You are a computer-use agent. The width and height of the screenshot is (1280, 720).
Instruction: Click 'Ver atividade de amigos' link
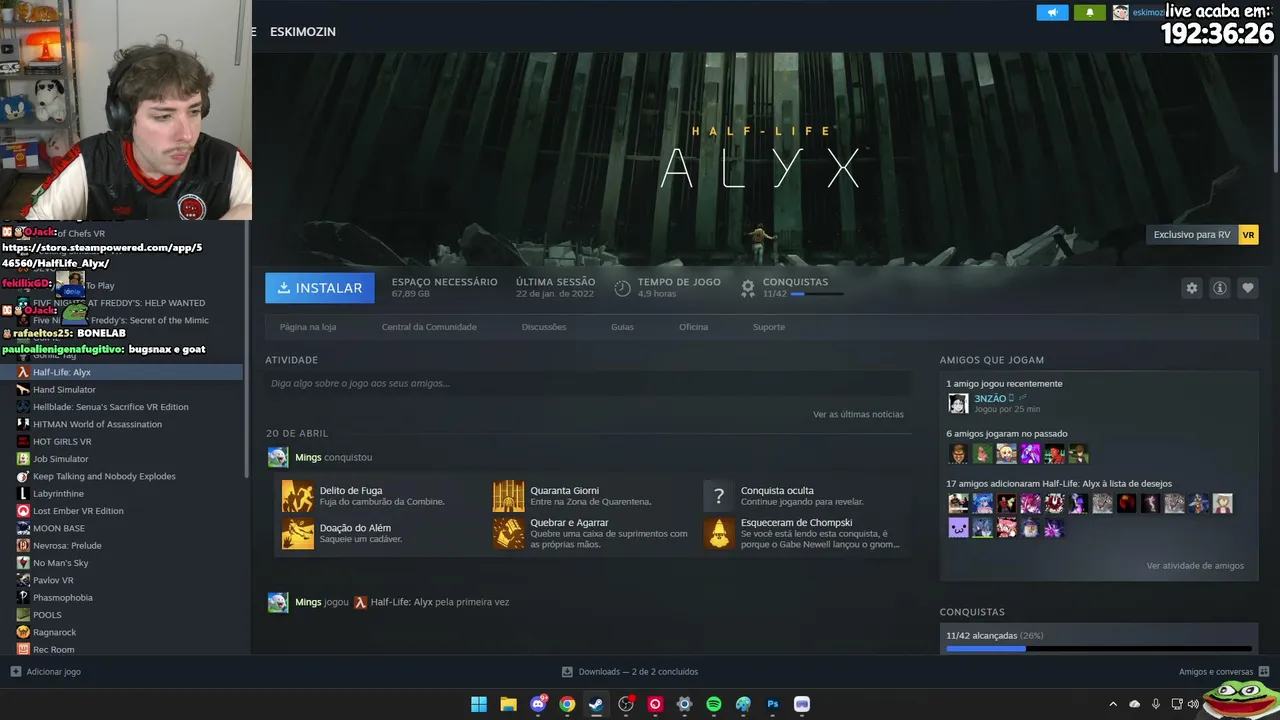(1195, 566)
